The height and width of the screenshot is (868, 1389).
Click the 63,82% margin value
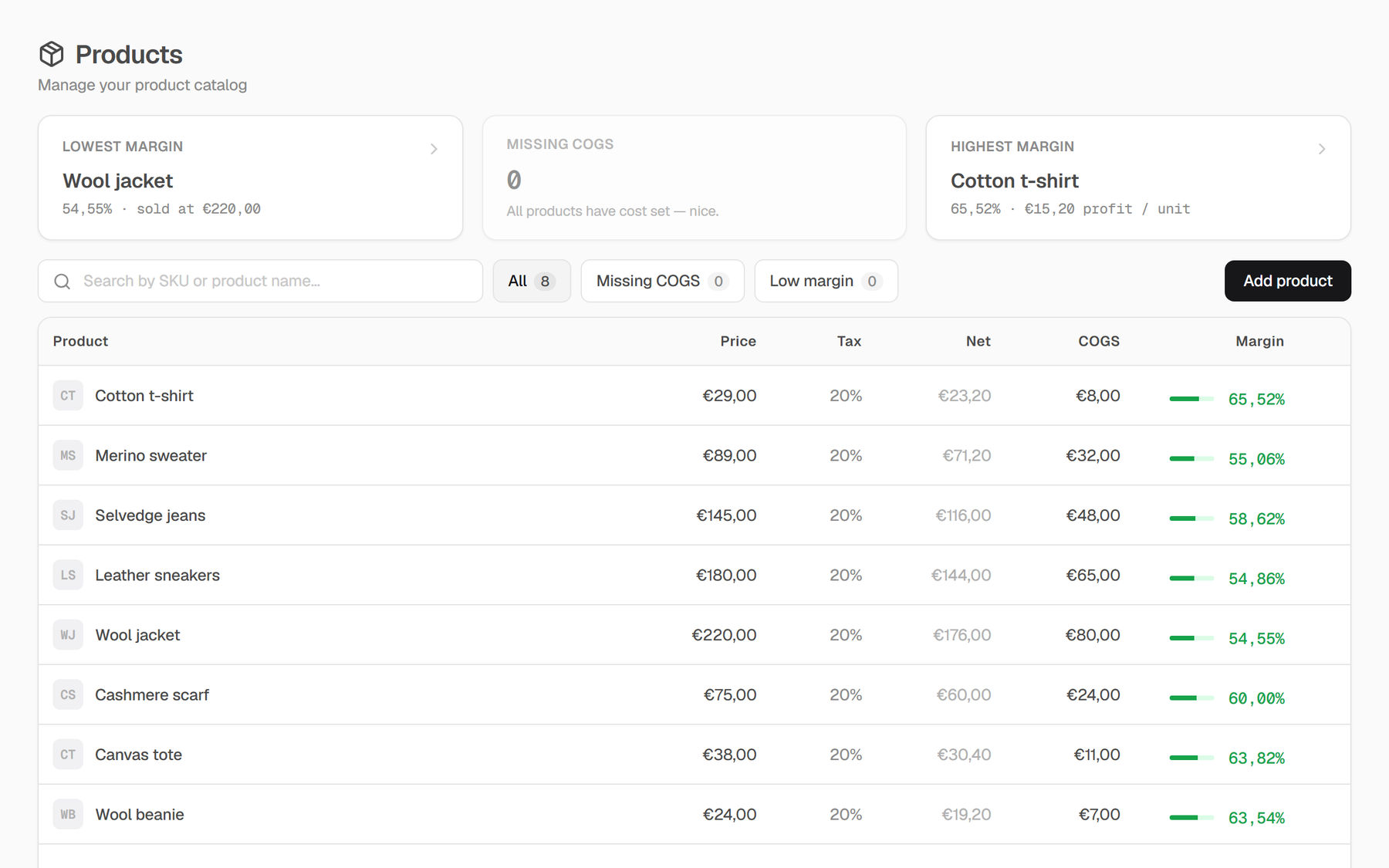(1256, 758)
